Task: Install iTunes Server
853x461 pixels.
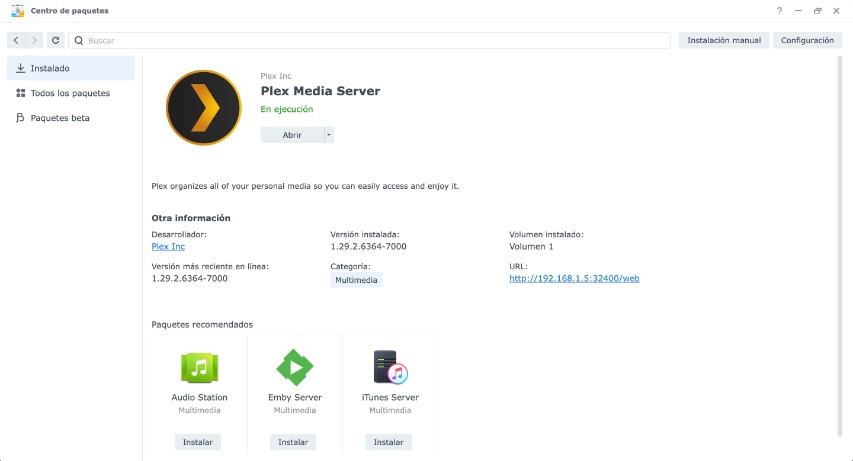Action: 388,442
